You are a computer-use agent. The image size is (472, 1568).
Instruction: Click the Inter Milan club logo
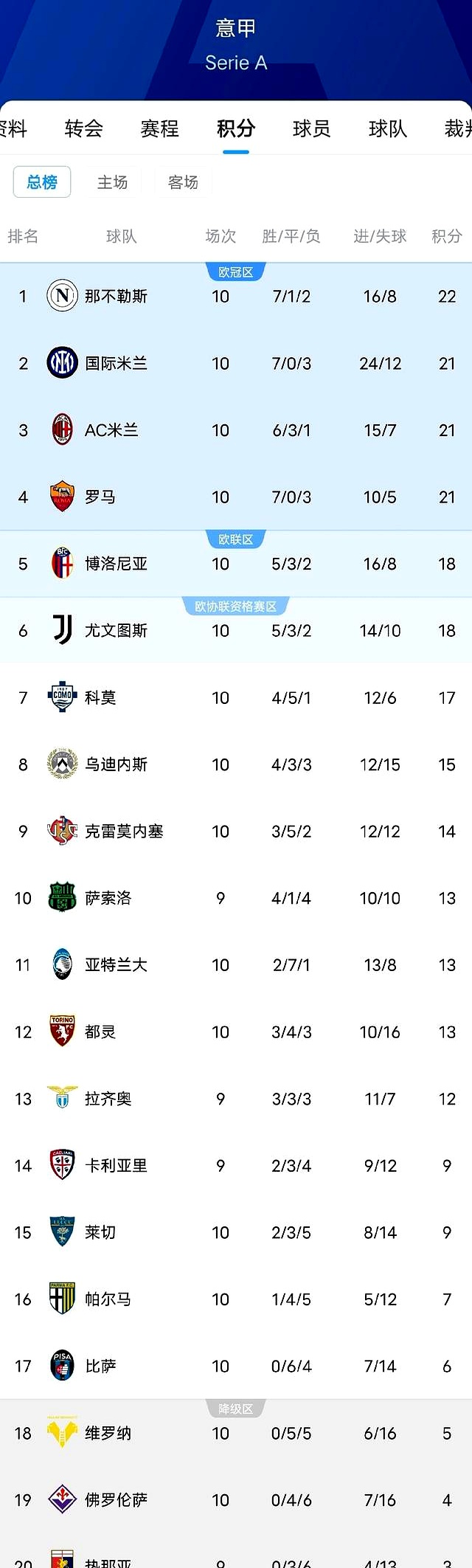[63, 363]
